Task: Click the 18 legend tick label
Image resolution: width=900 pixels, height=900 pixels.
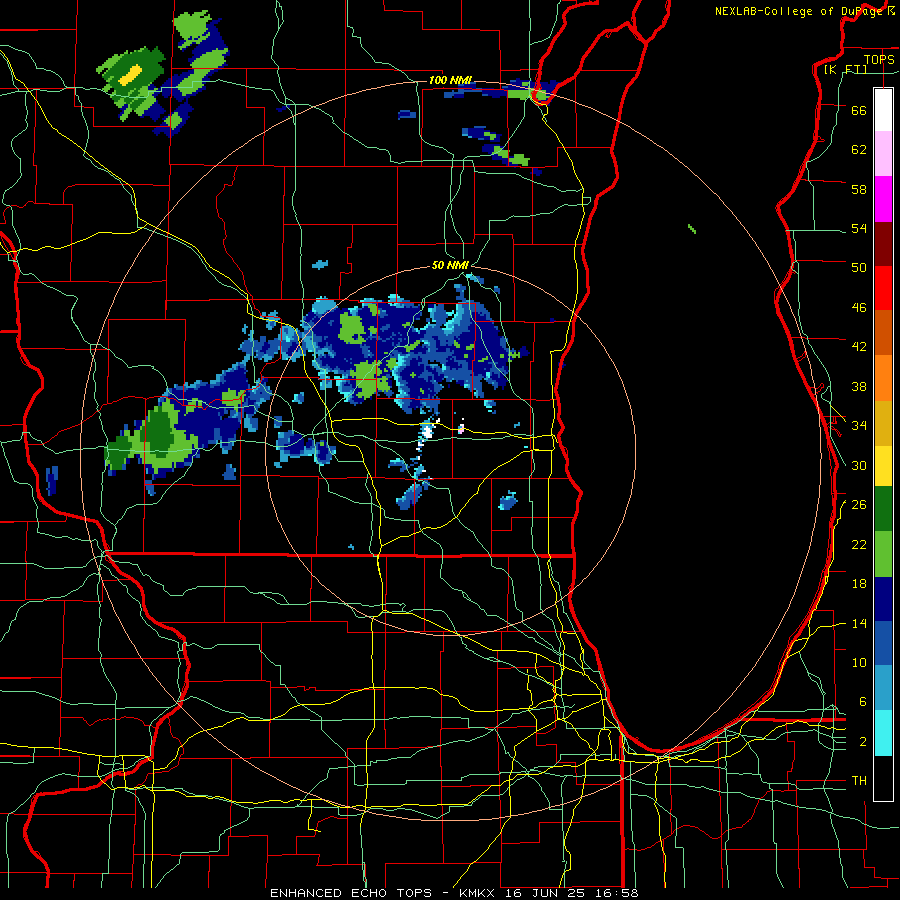Action: [x=859, y=584]
